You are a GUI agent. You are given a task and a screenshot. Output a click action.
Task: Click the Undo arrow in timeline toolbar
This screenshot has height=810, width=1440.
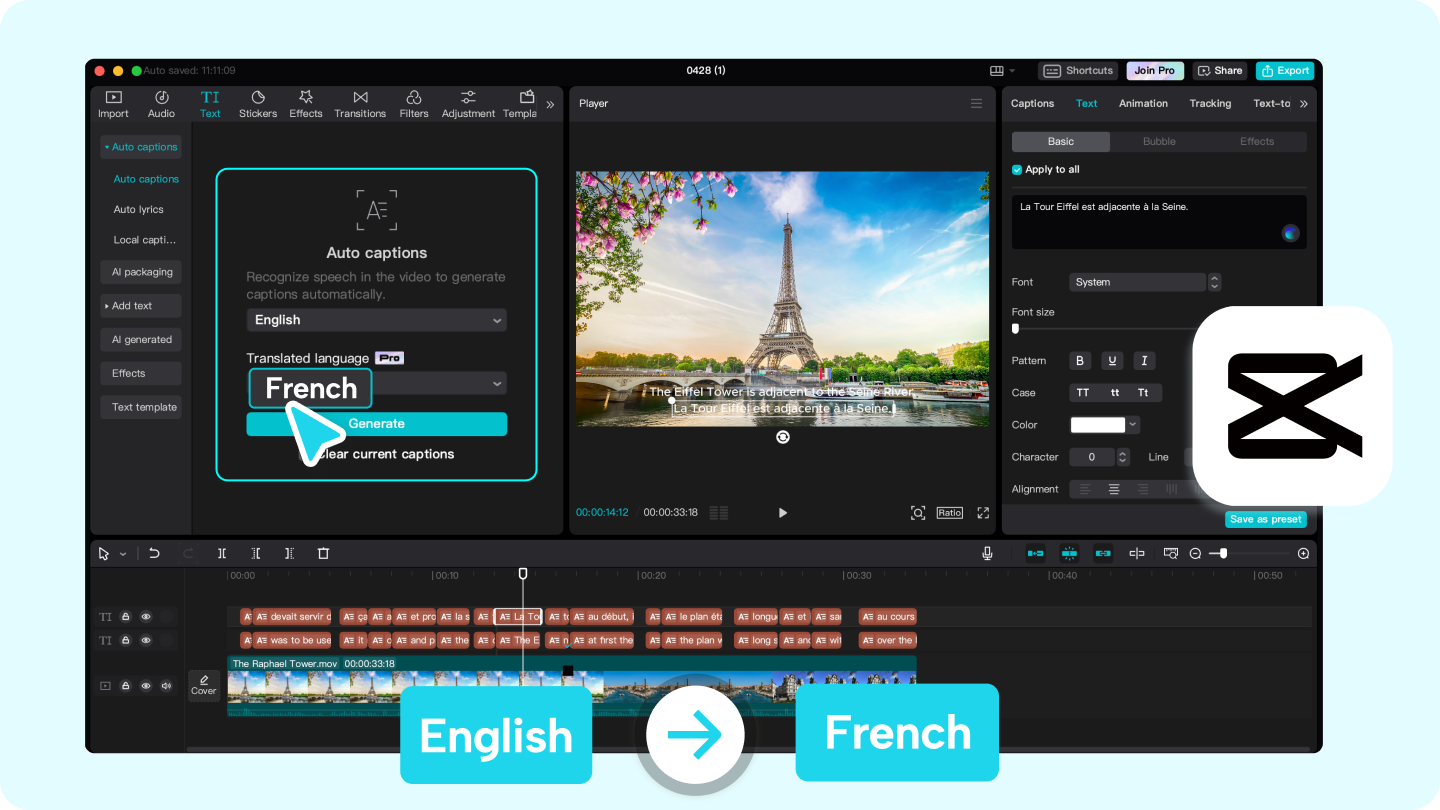[154, 553]
